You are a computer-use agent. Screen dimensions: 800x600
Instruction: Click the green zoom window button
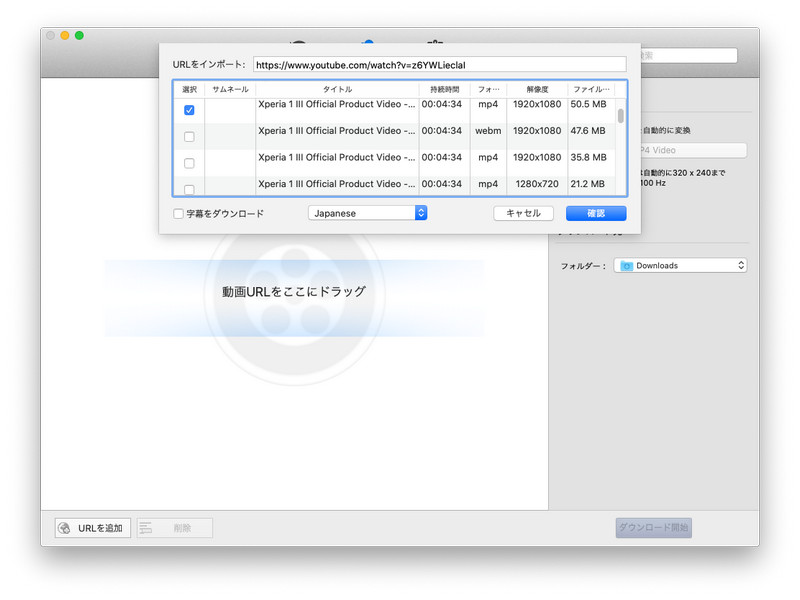(x=79, y=35)
